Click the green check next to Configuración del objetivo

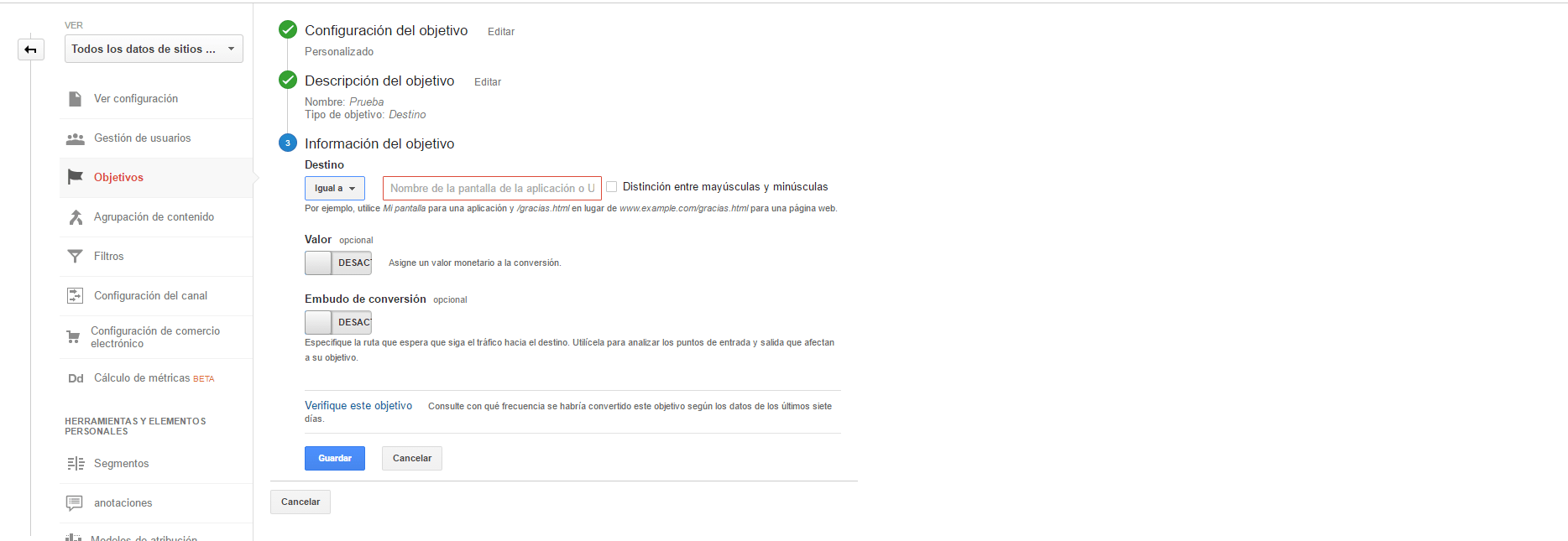click(288, 30)
